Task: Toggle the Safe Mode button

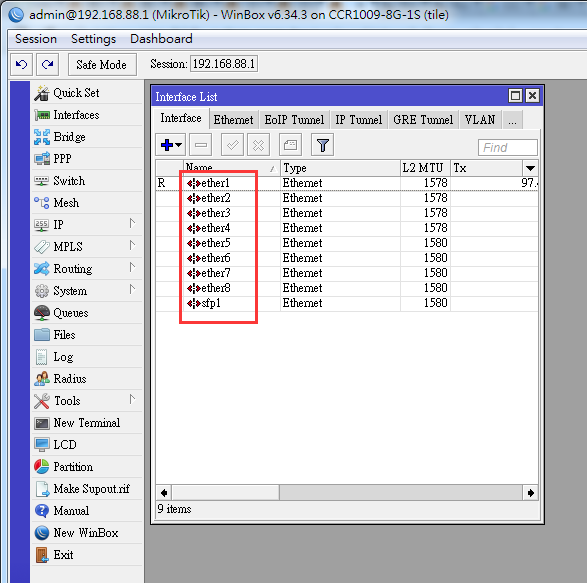Action: pos(102,64)
